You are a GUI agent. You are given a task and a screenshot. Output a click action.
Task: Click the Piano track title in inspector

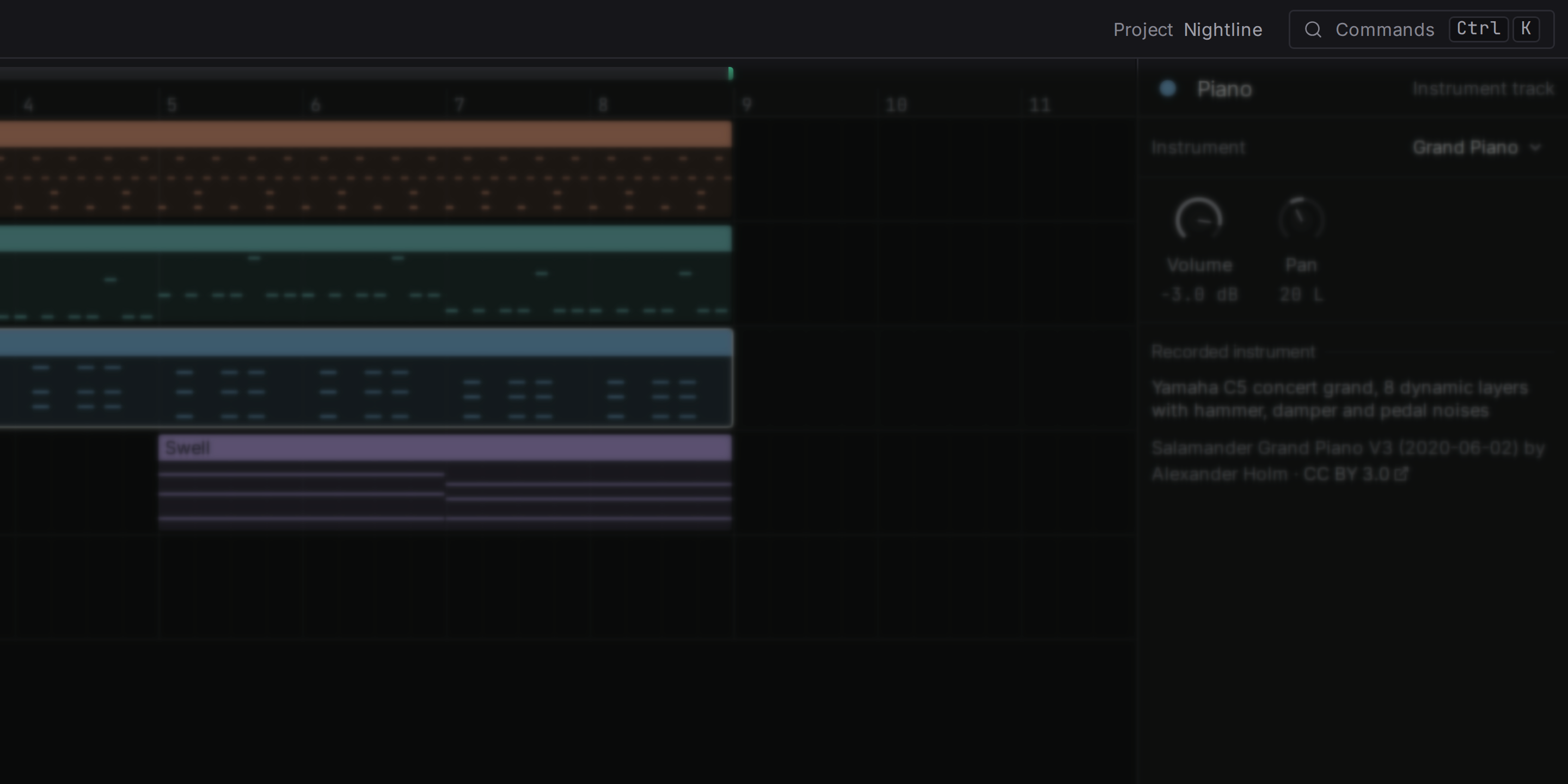coord(1224,89)
